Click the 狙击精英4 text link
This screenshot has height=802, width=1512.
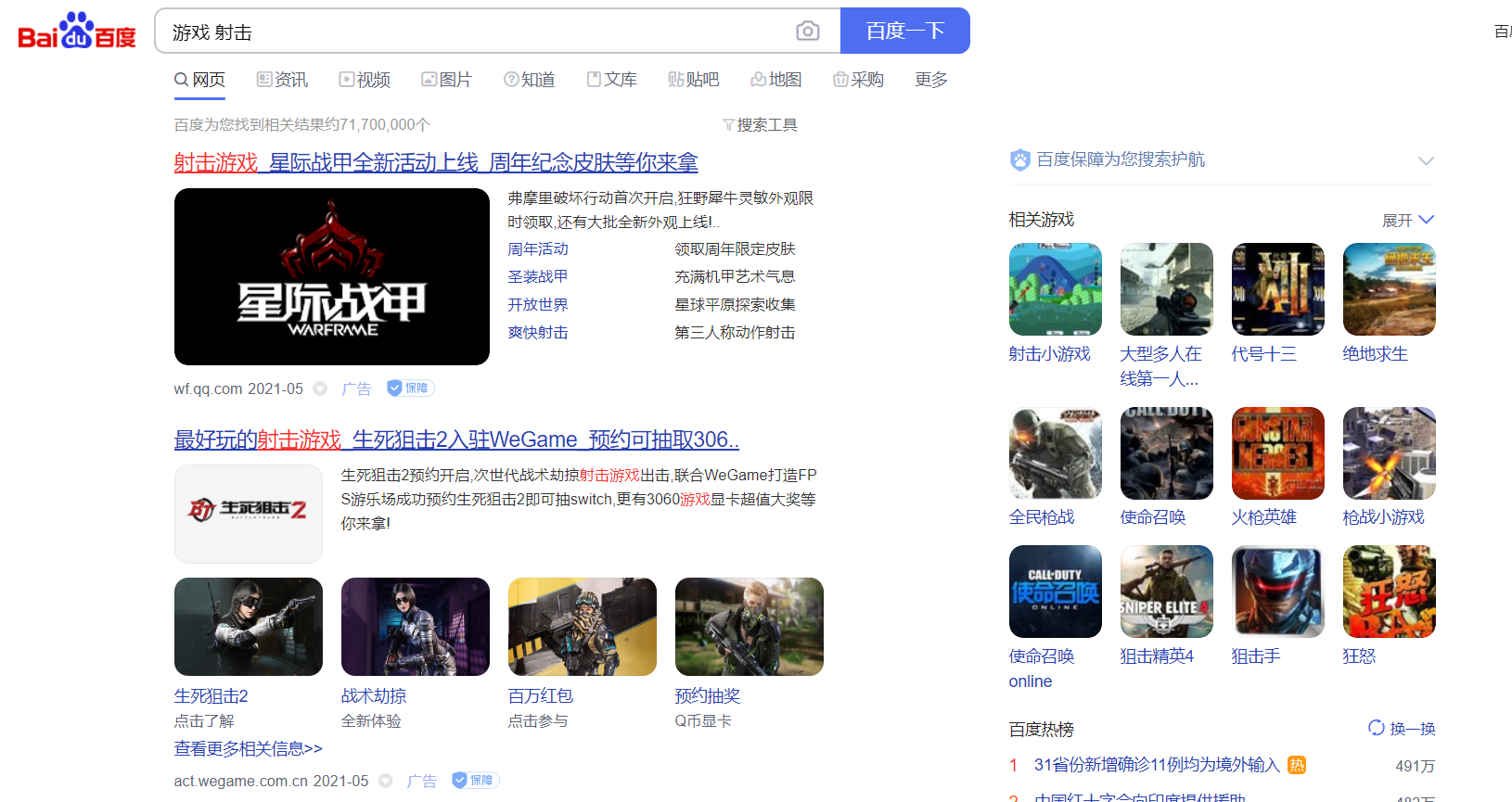click(1157, 656)
